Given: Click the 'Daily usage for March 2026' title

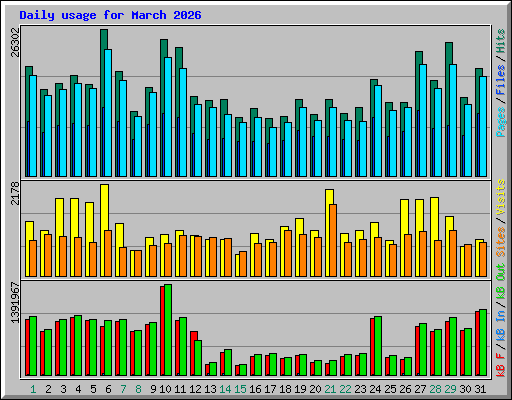Looking at the screenshot, I should click(x=110, y=15).
